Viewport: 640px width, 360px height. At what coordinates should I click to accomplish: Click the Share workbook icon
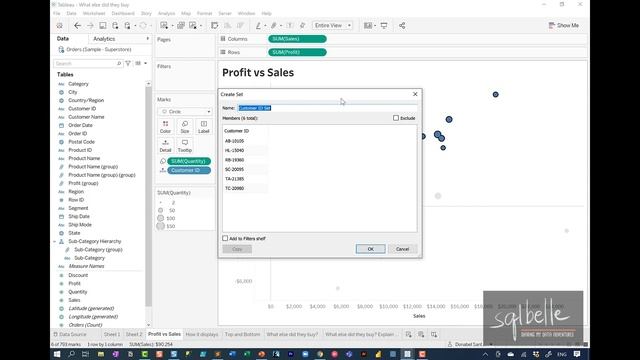[x=402, y=25]
